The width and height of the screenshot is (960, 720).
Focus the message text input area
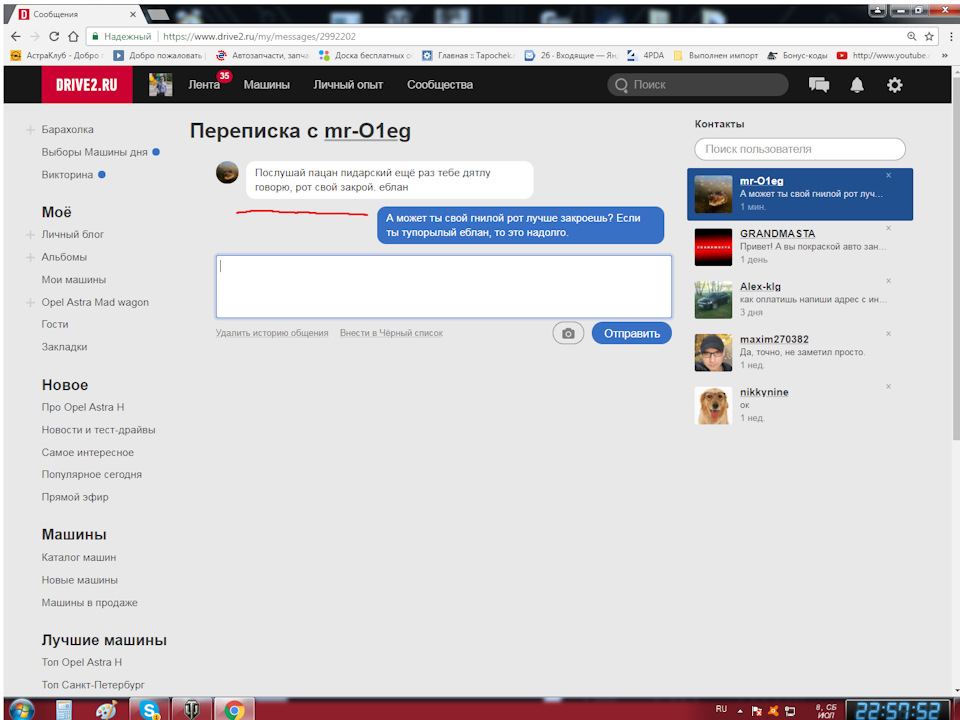pyautogui.click(x=443, y=286)
